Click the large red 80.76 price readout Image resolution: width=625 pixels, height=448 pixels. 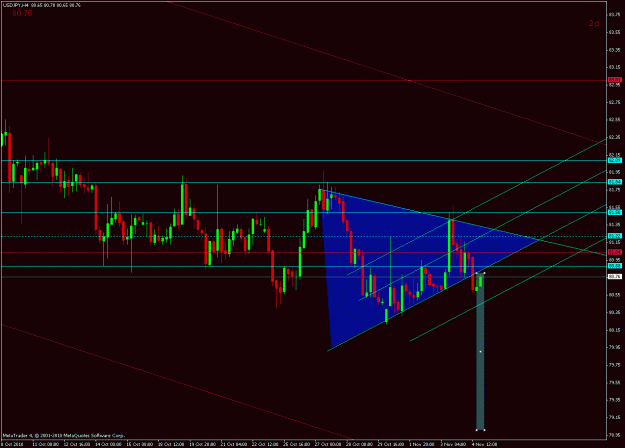[22, 14]
